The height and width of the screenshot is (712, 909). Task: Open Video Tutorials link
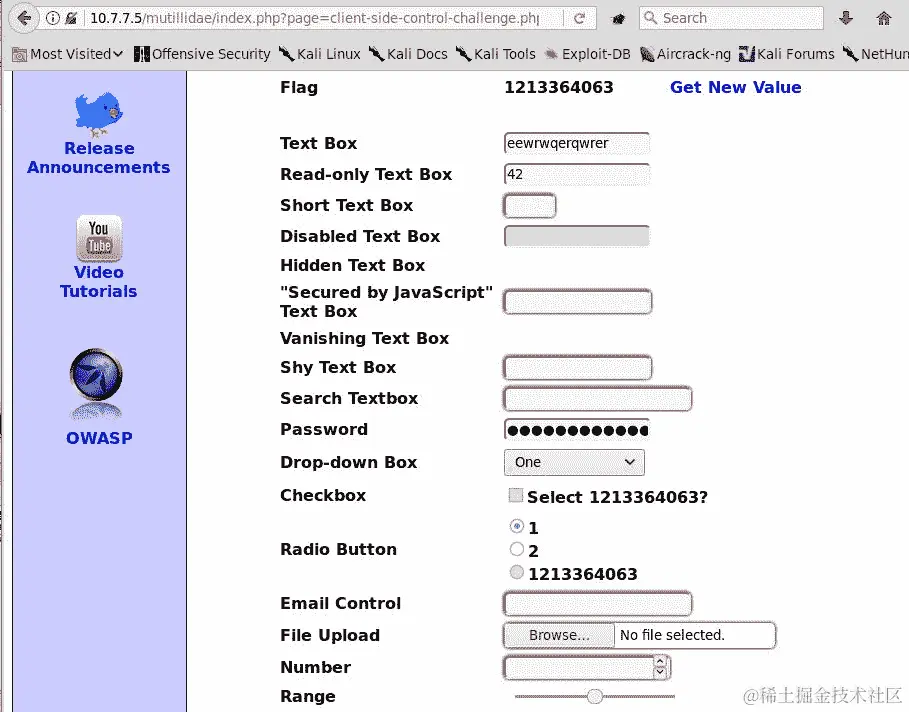pyautogui.click(x=99, y=282)
